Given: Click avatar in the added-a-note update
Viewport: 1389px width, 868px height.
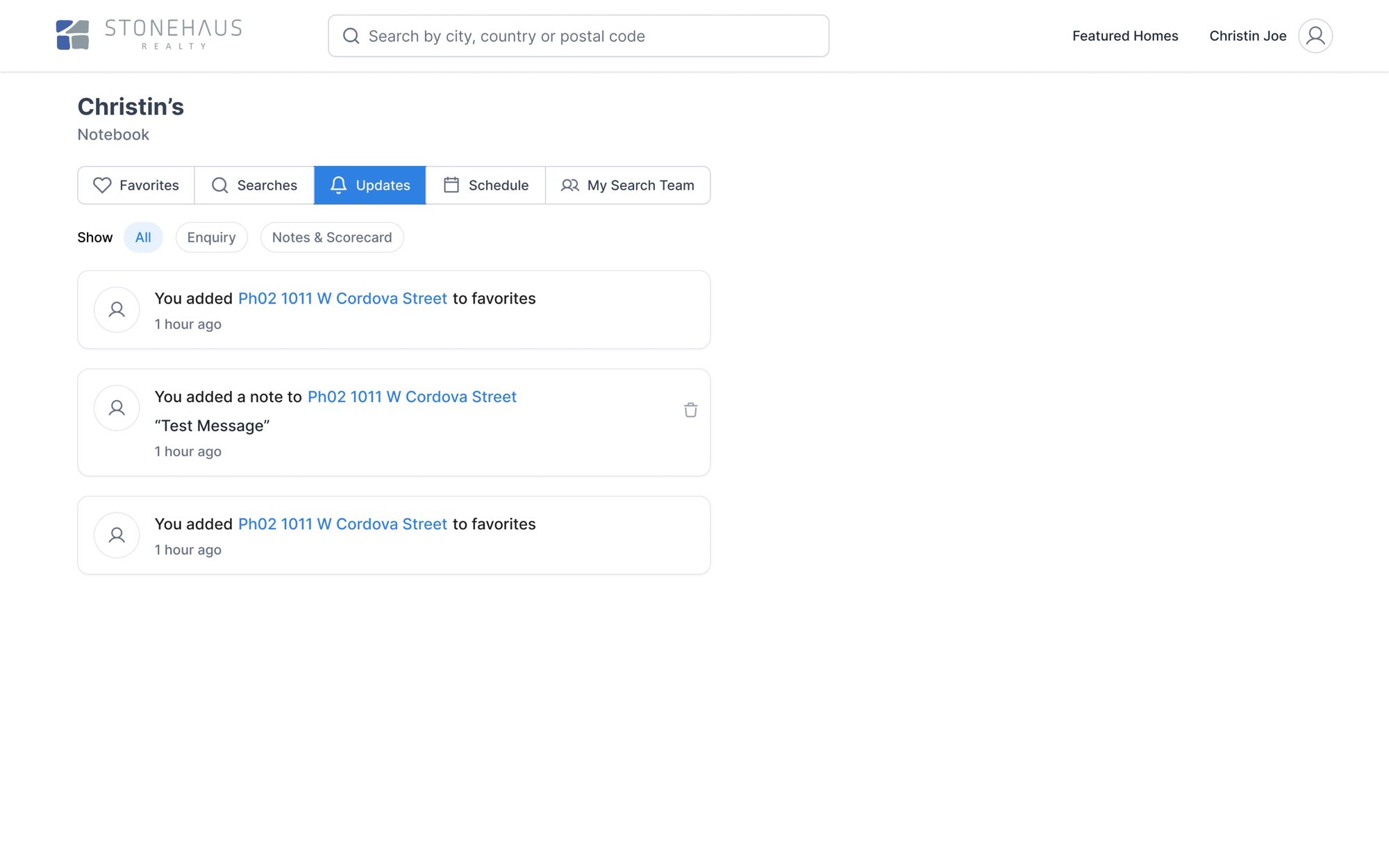Looking at the screenshot, I should [x=117, y=408].
